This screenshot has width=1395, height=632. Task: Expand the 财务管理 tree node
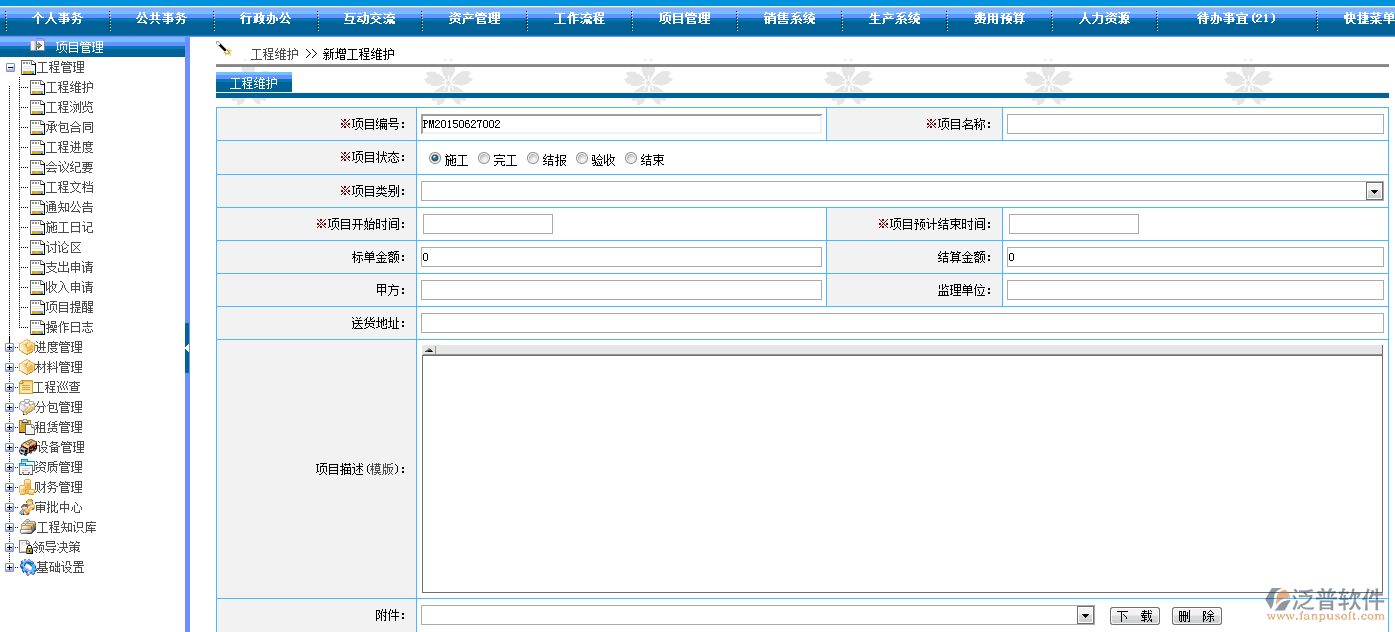(x=10, y=487)
